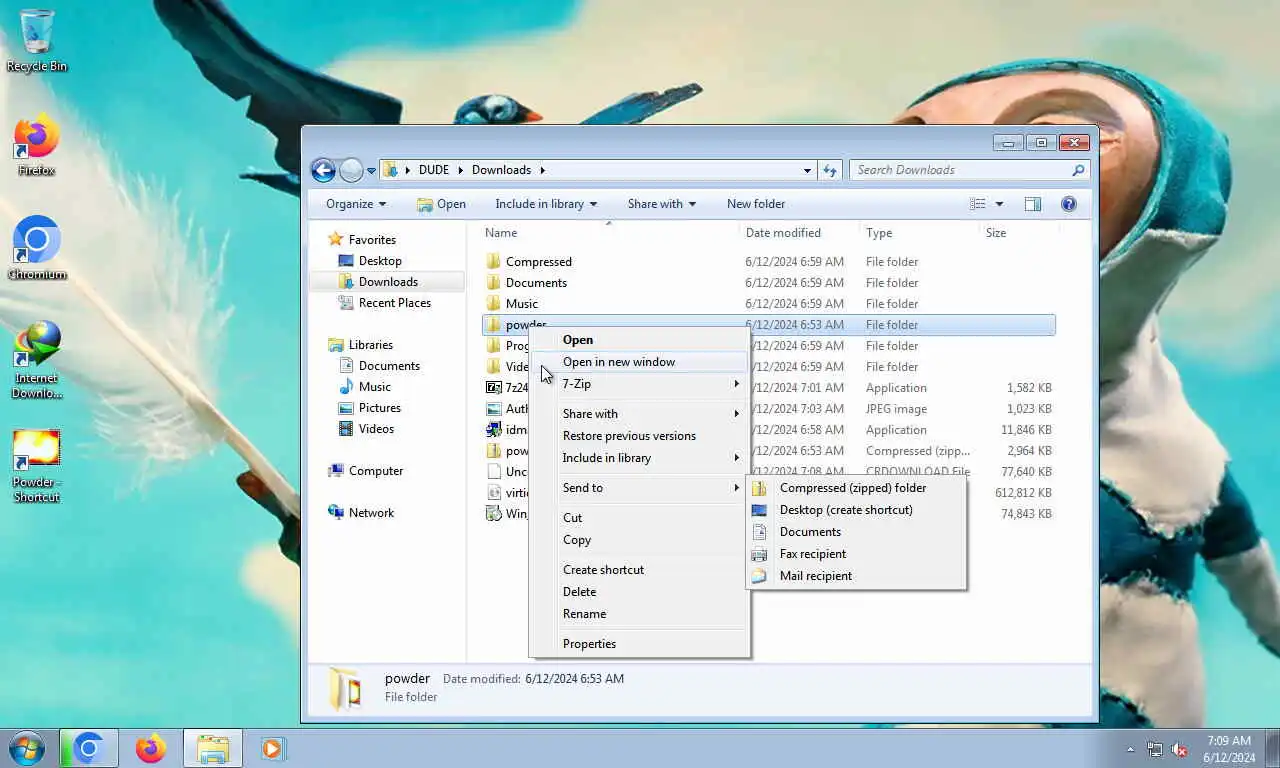Open Properties from the context menu

point(639,644)
